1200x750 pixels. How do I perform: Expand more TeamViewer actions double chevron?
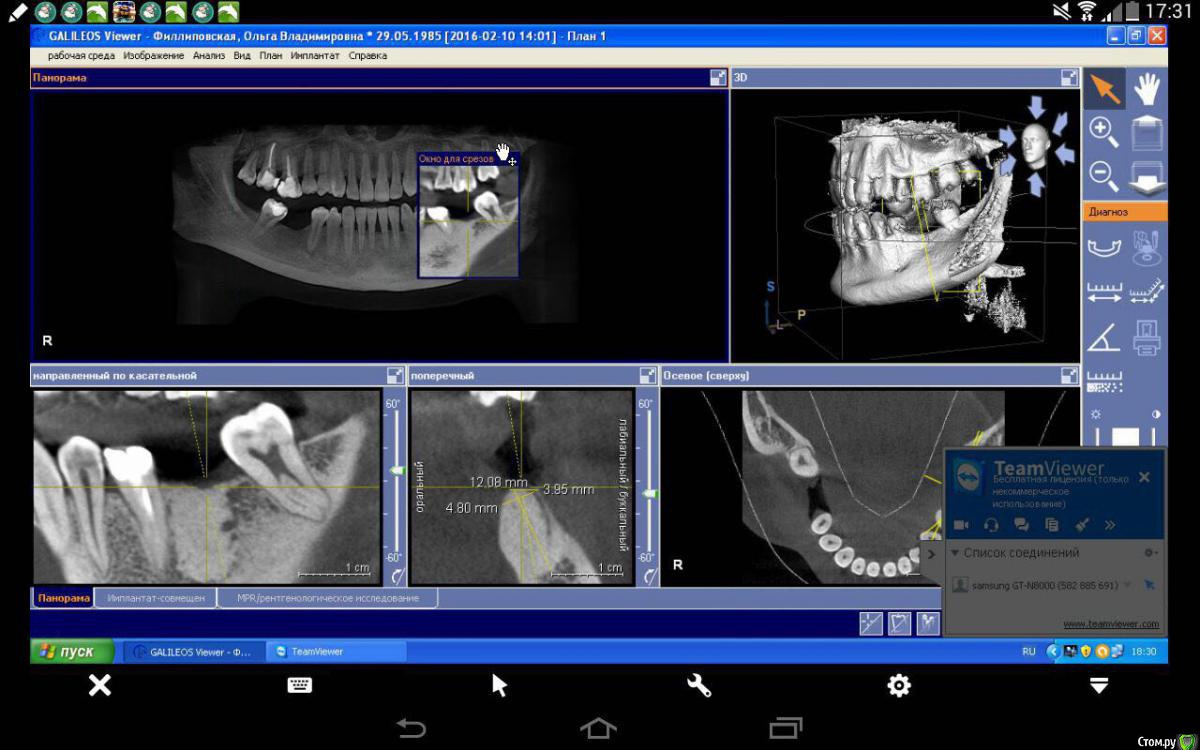coord(1110,524)
